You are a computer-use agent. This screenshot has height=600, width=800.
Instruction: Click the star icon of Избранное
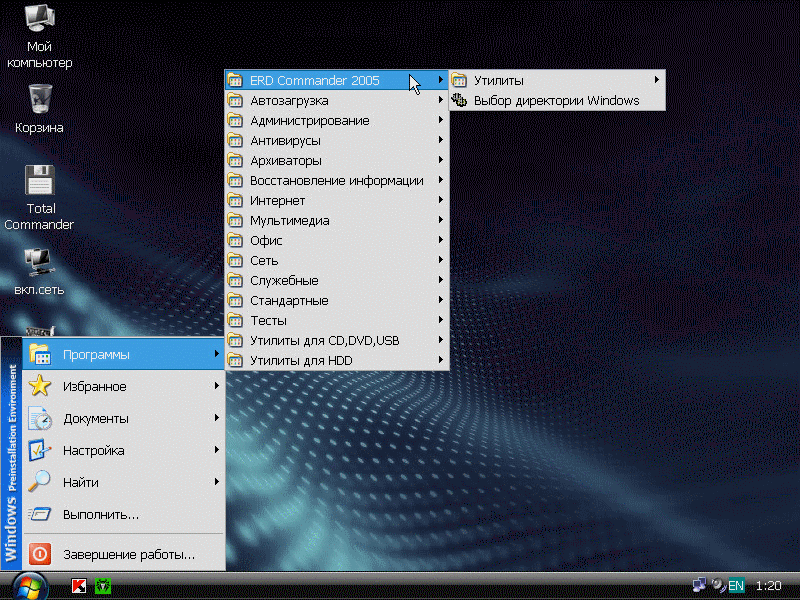(40, 386)
